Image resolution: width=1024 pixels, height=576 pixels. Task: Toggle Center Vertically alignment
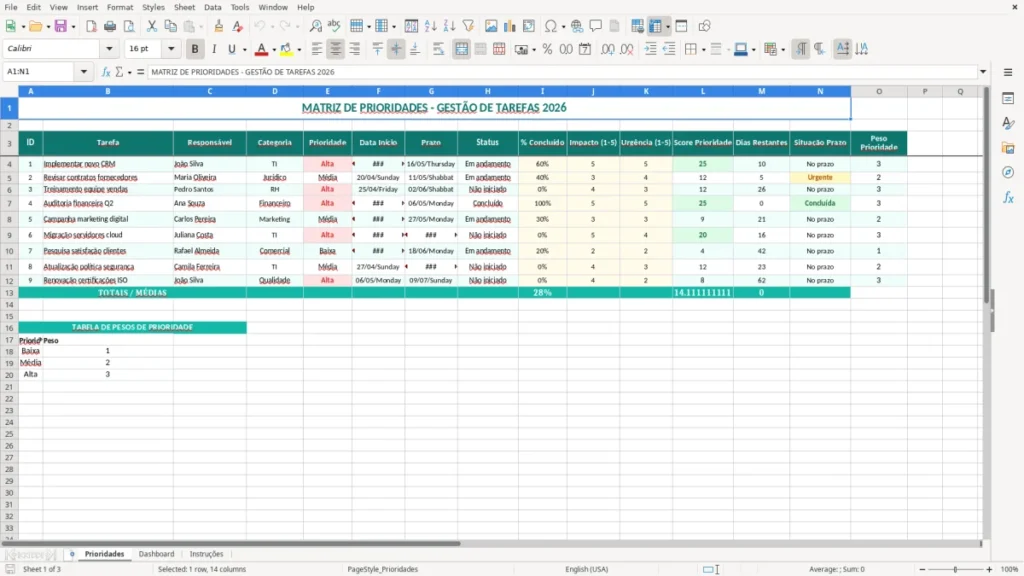[396, 49]
